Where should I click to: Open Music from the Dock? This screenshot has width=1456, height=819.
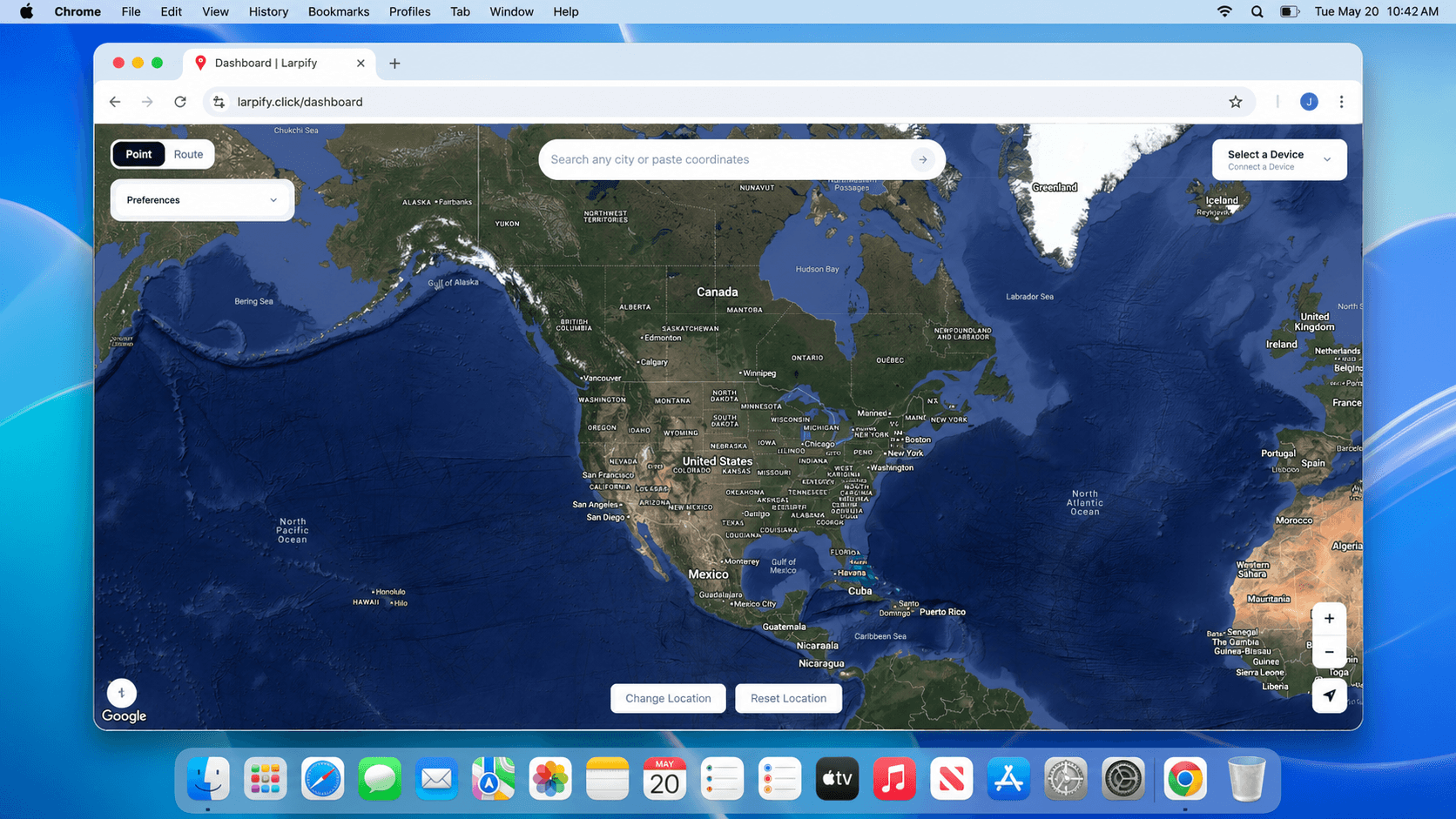(894, 778)
